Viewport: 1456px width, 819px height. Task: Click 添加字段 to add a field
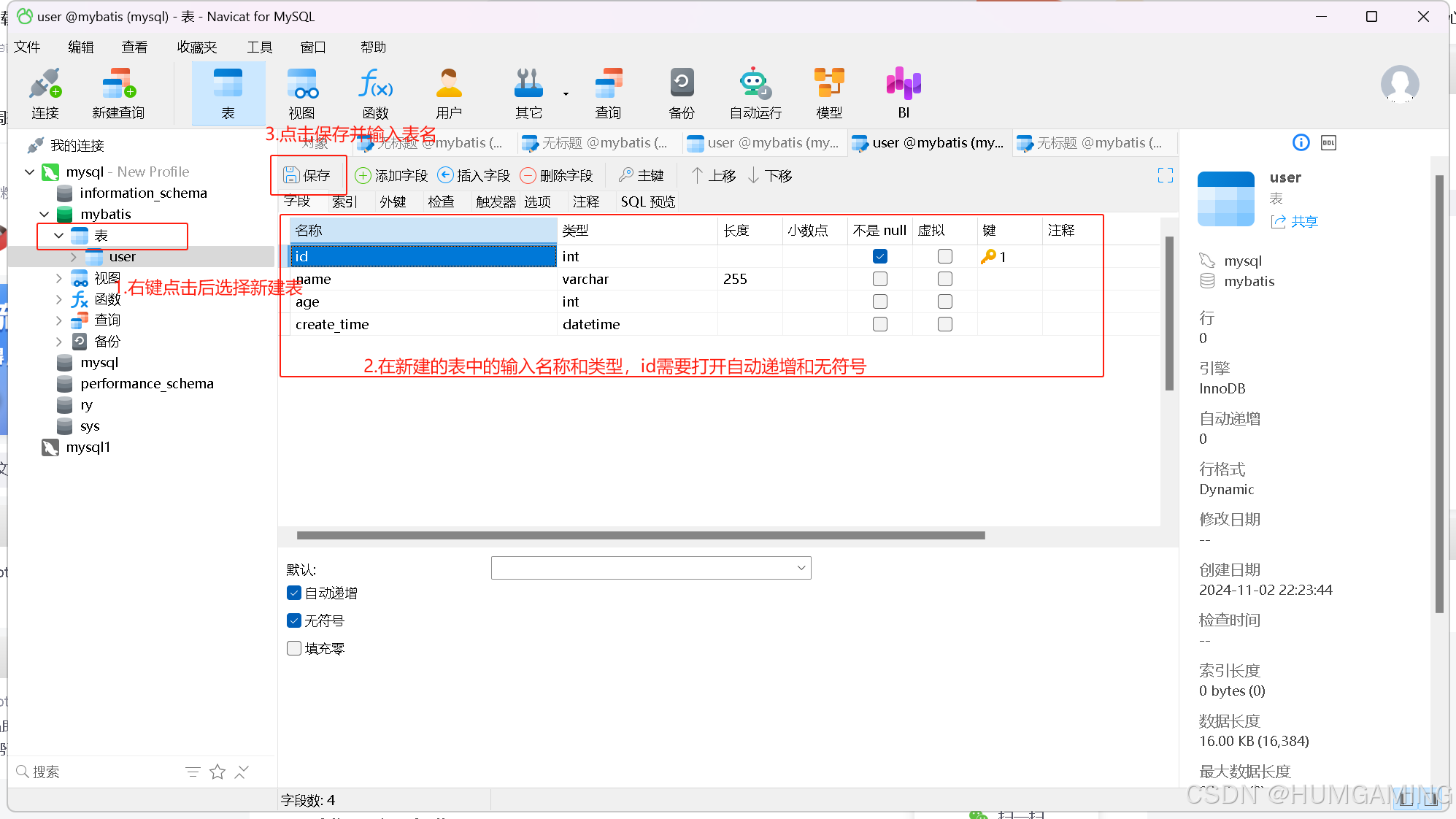coord(391,175)
